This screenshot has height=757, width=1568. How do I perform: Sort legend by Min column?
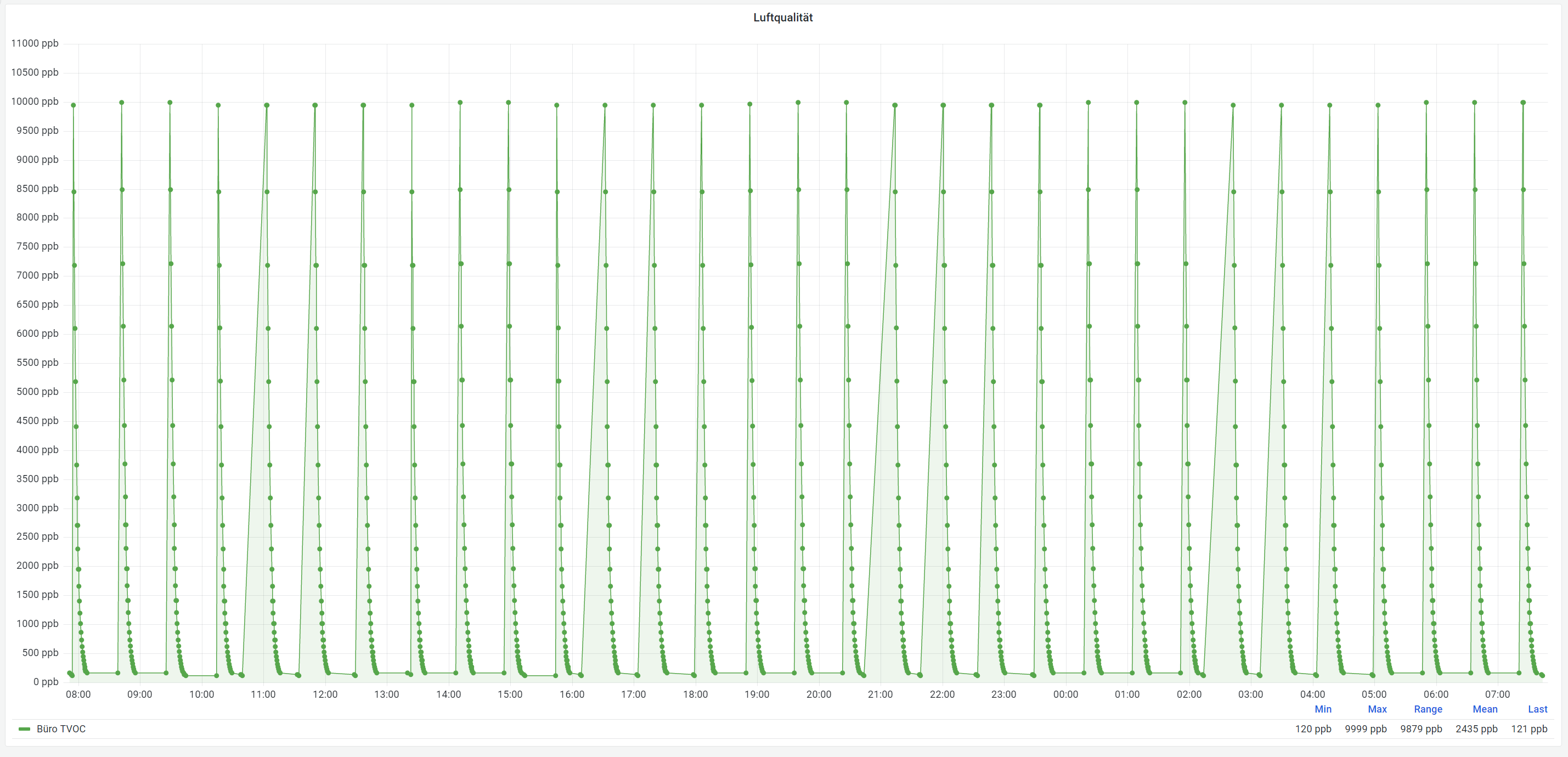pos(1323,709)
